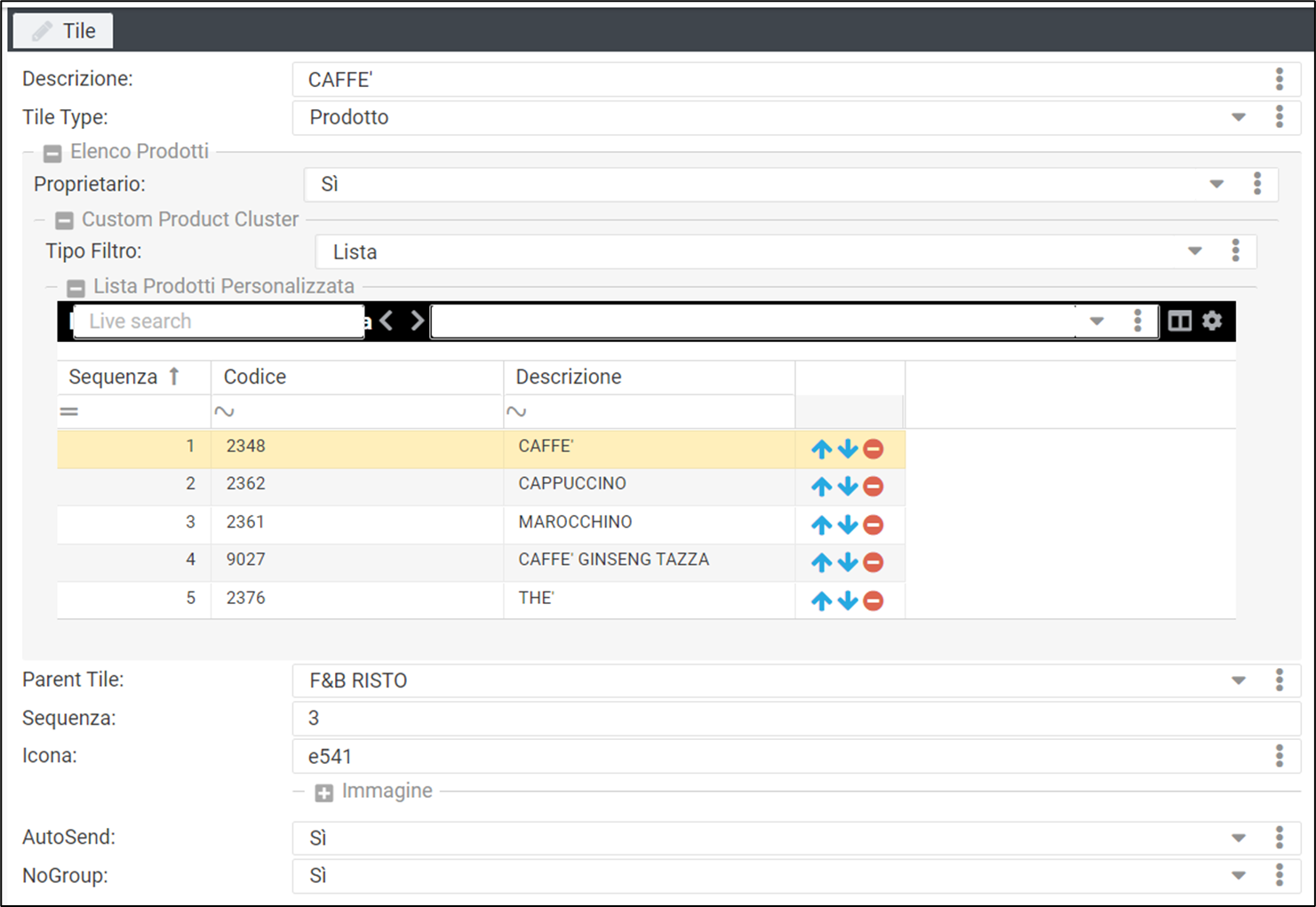This screenshot has height=907, width=1316.
Task: Move THE' row up in sequence
Action: pyautogui.click(x=821, y=601)
